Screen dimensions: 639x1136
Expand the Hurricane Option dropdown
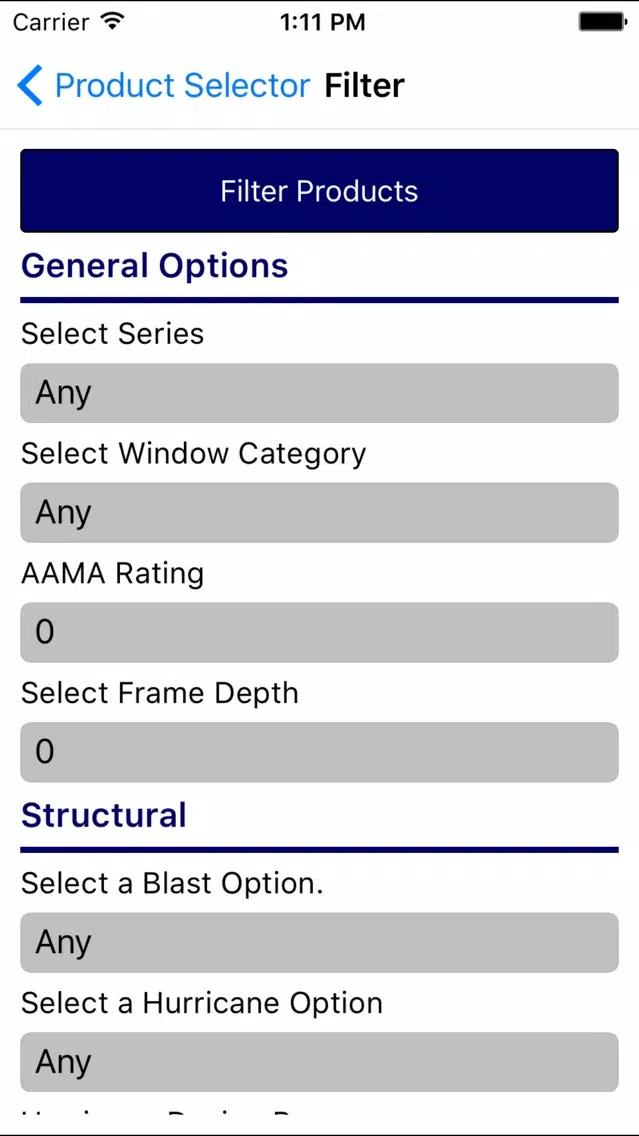coord(320,1061)
